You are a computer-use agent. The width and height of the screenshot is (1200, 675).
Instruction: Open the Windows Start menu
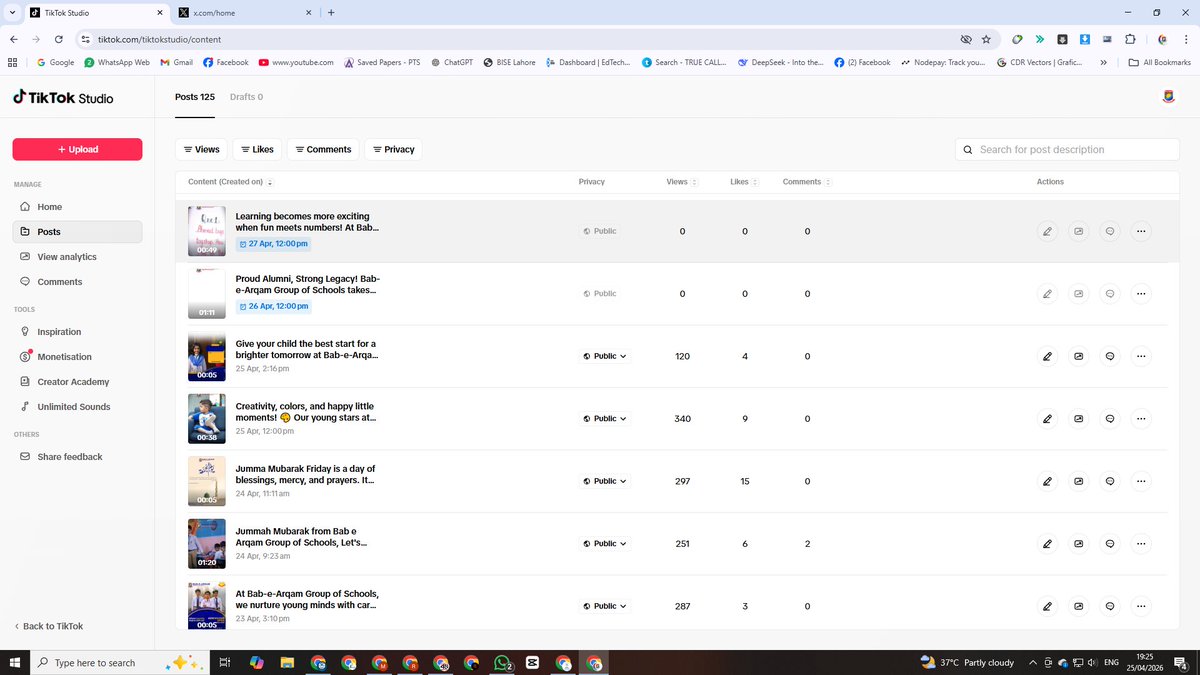click(14, 662)
